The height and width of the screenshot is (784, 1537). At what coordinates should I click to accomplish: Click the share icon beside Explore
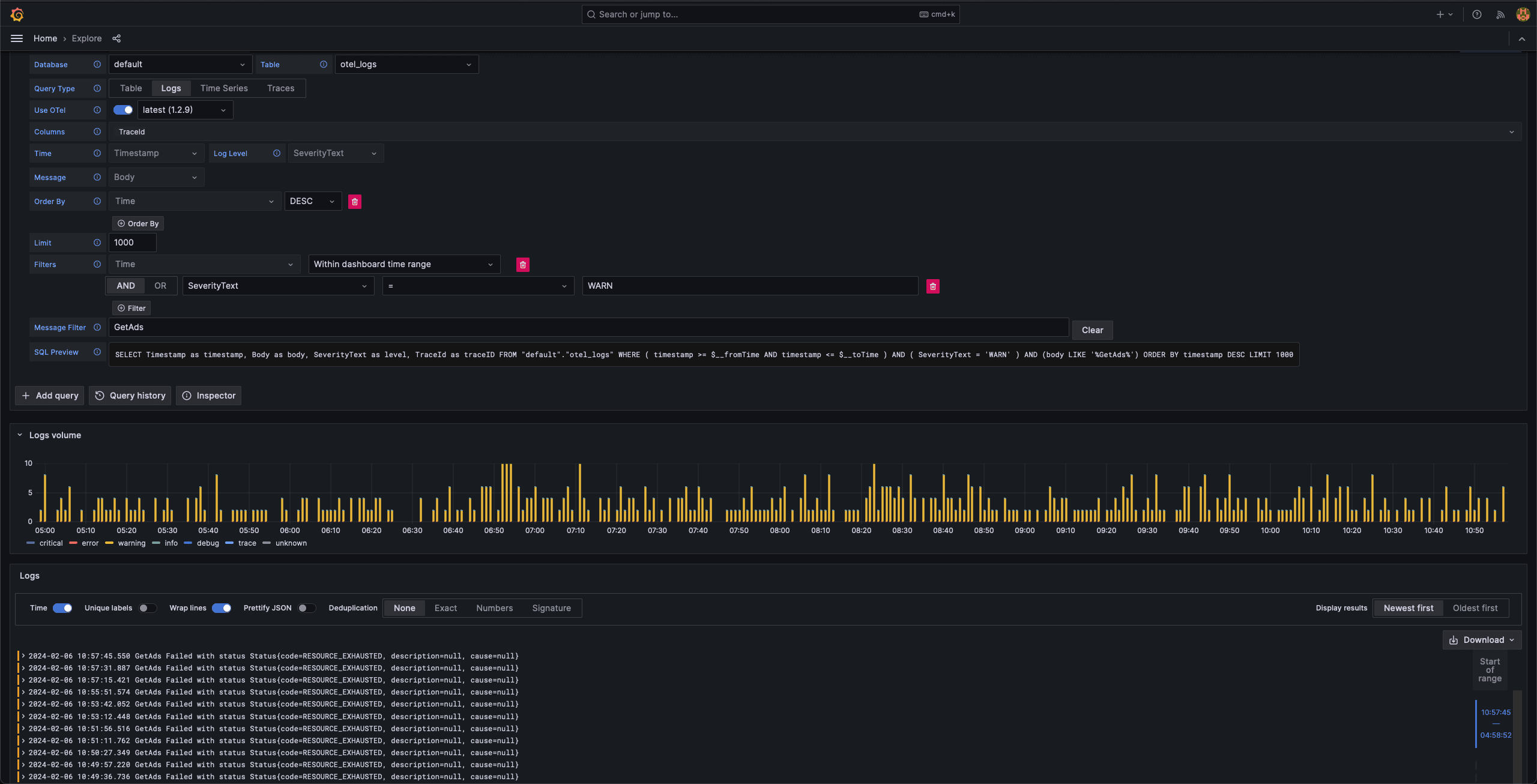(116, 38)
